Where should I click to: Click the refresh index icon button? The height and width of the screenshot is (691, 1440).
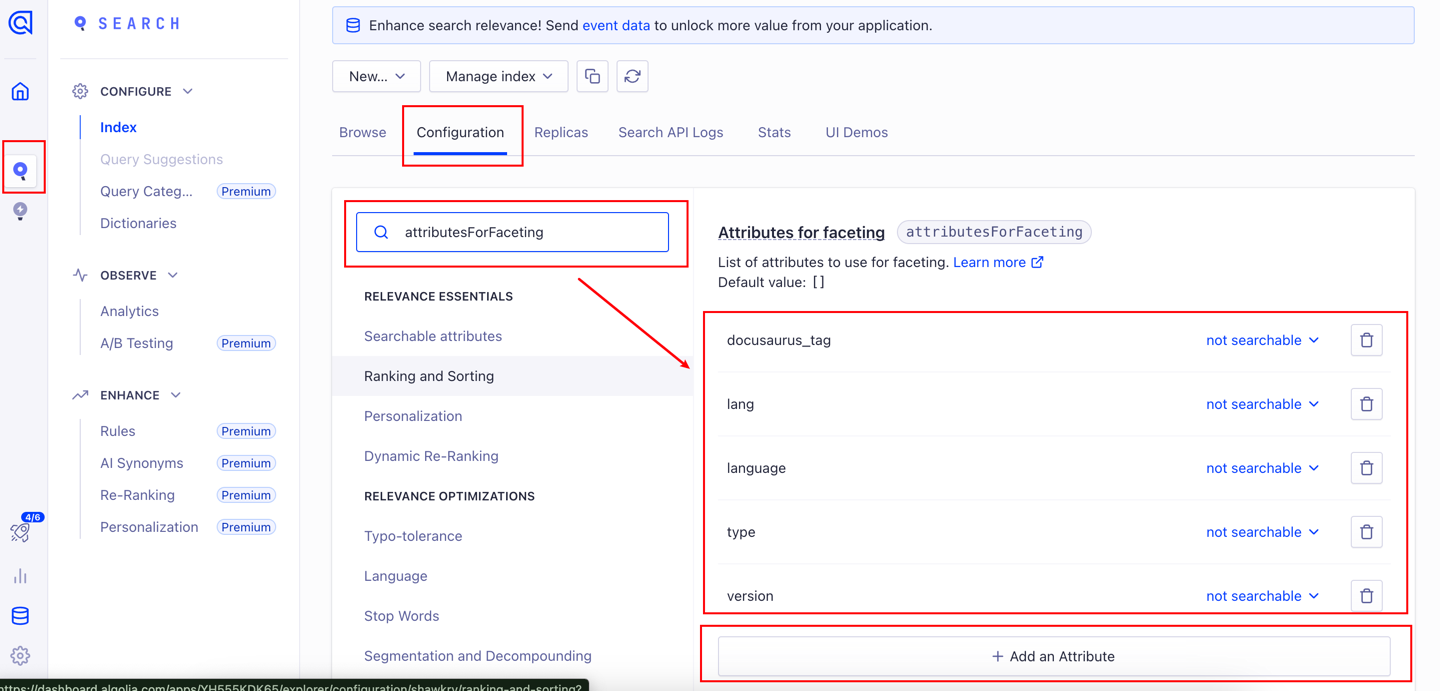632,76
